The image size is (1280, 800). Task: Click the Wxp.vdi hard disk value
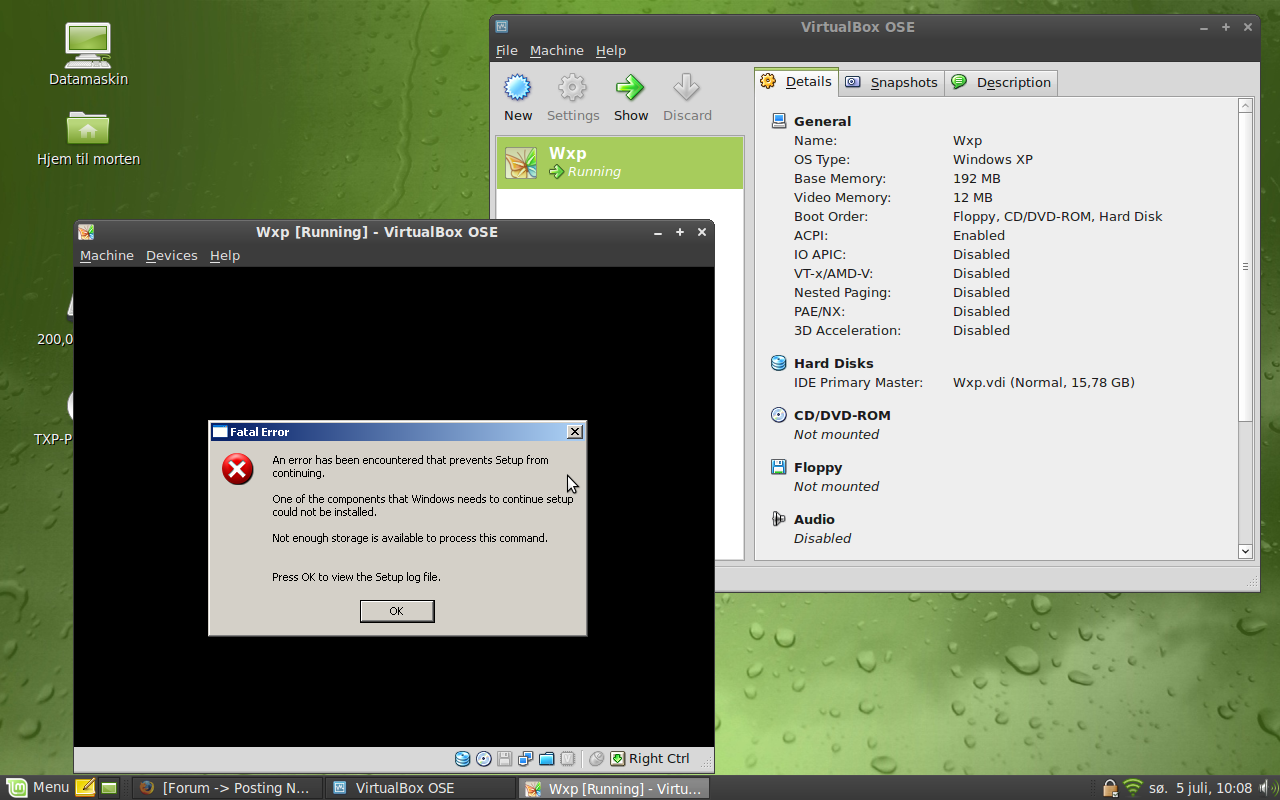tap(1044, 382)
